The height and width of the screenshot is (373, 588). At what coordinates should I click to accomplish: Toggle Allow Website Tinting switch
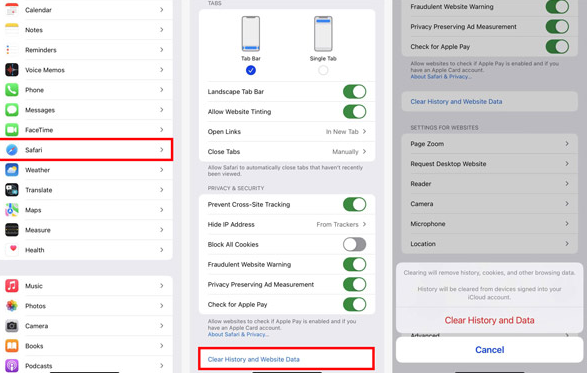tap(354, 112)
